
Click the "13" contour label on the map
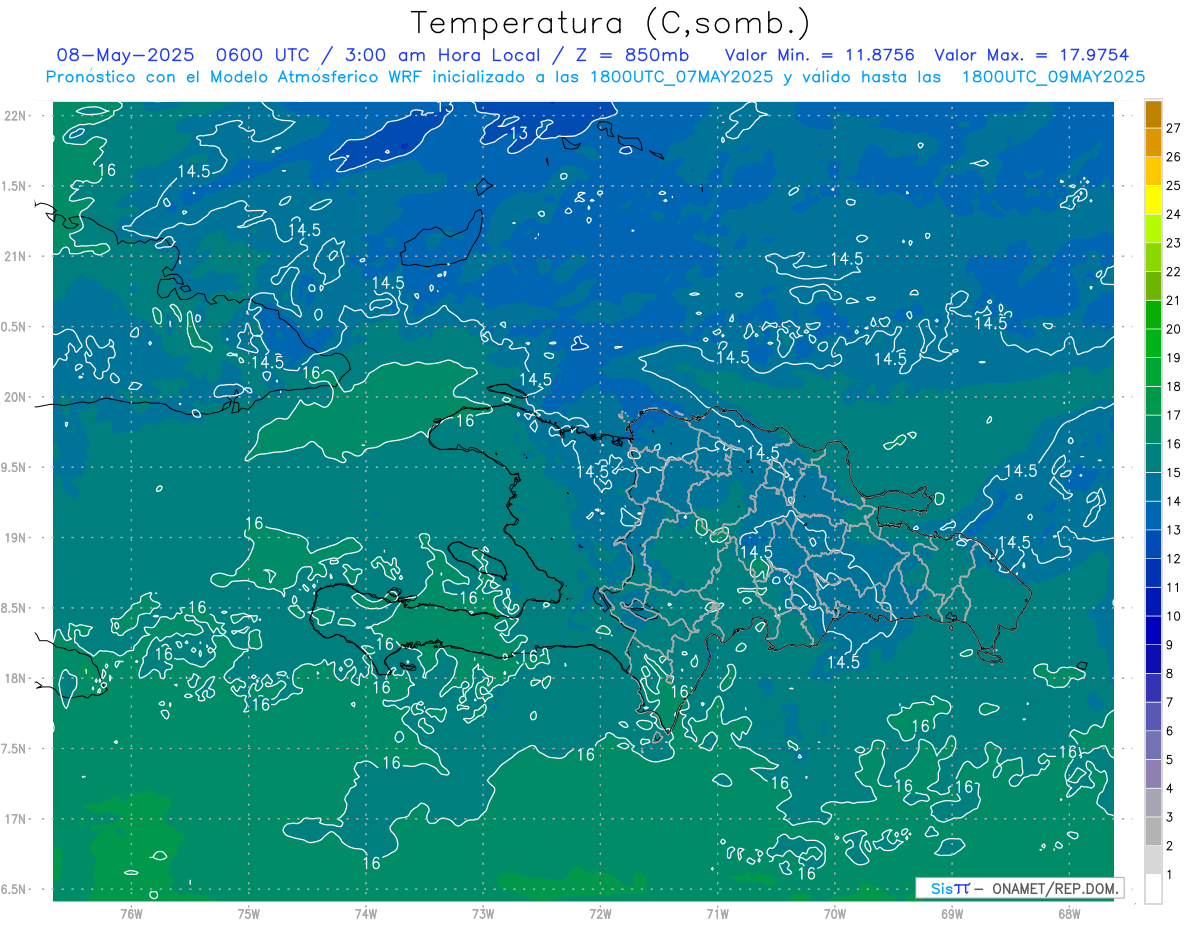point(520,133)
